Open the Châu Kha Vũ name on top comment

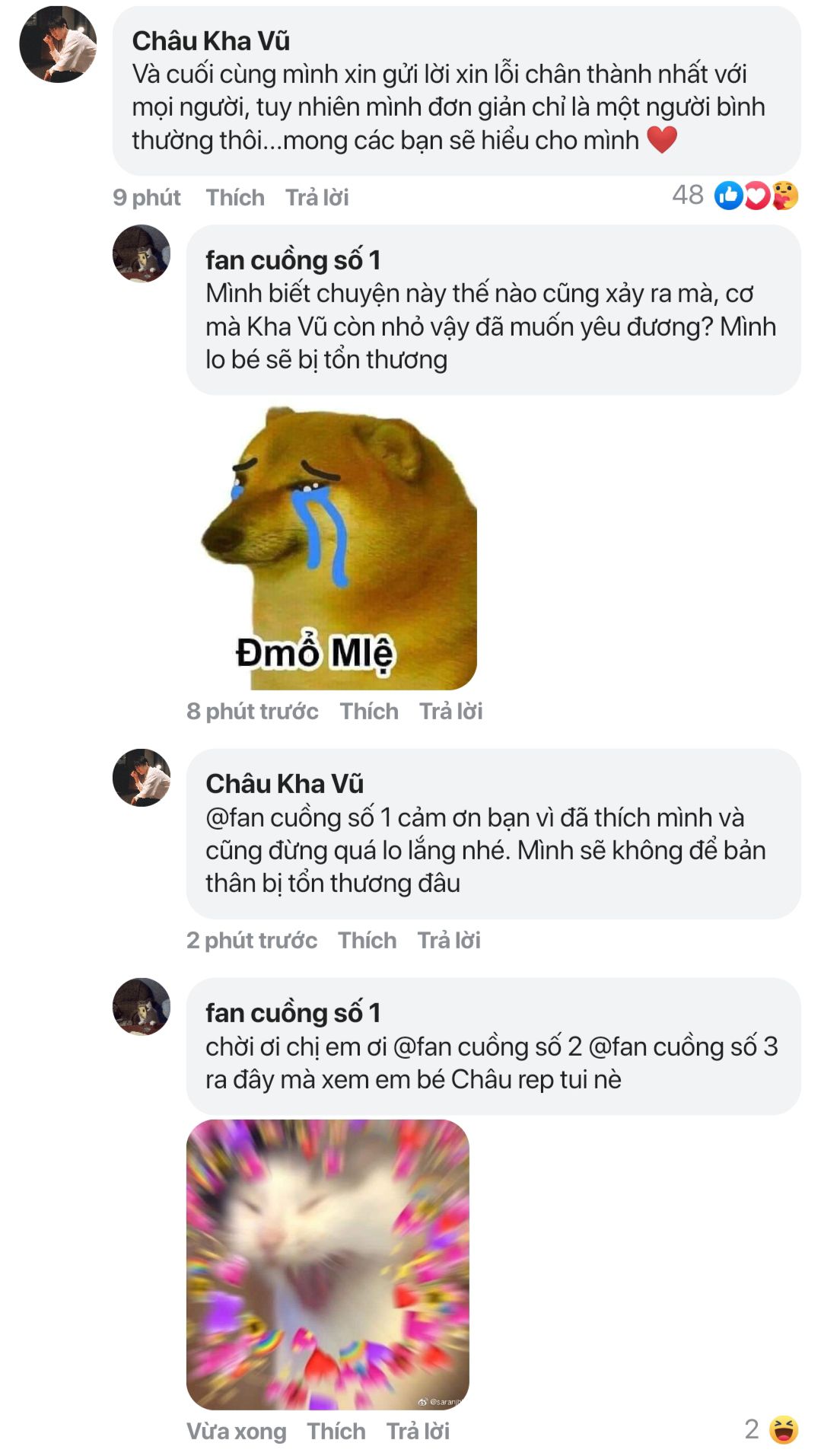pos(211,41)
